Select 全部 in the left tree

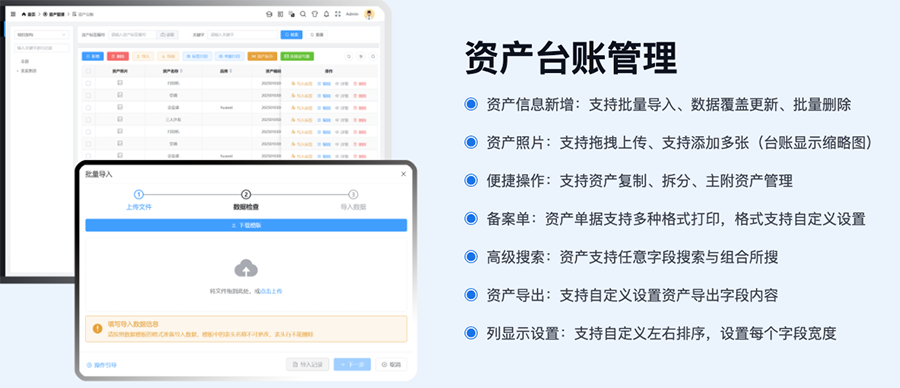click(25, 61)
